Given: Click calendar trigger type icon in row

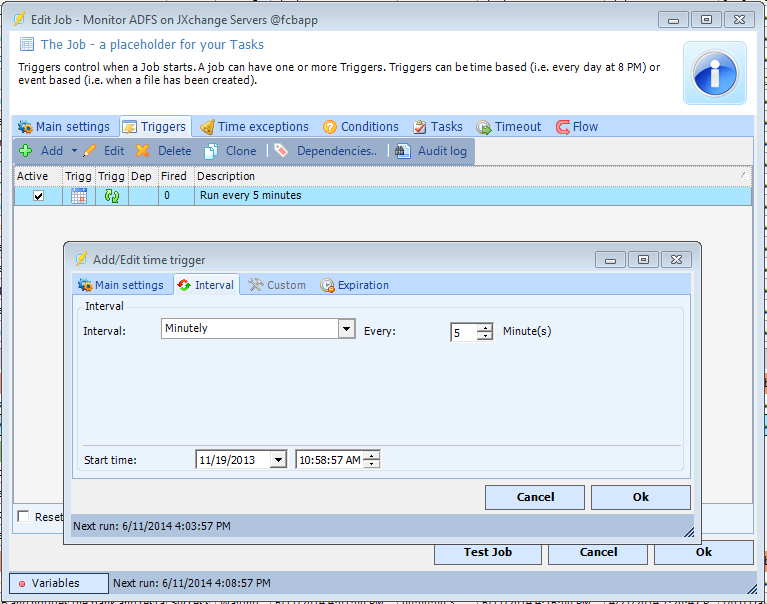Looking at the screenshot, I should pyautogui.click(x=78, y=196).
